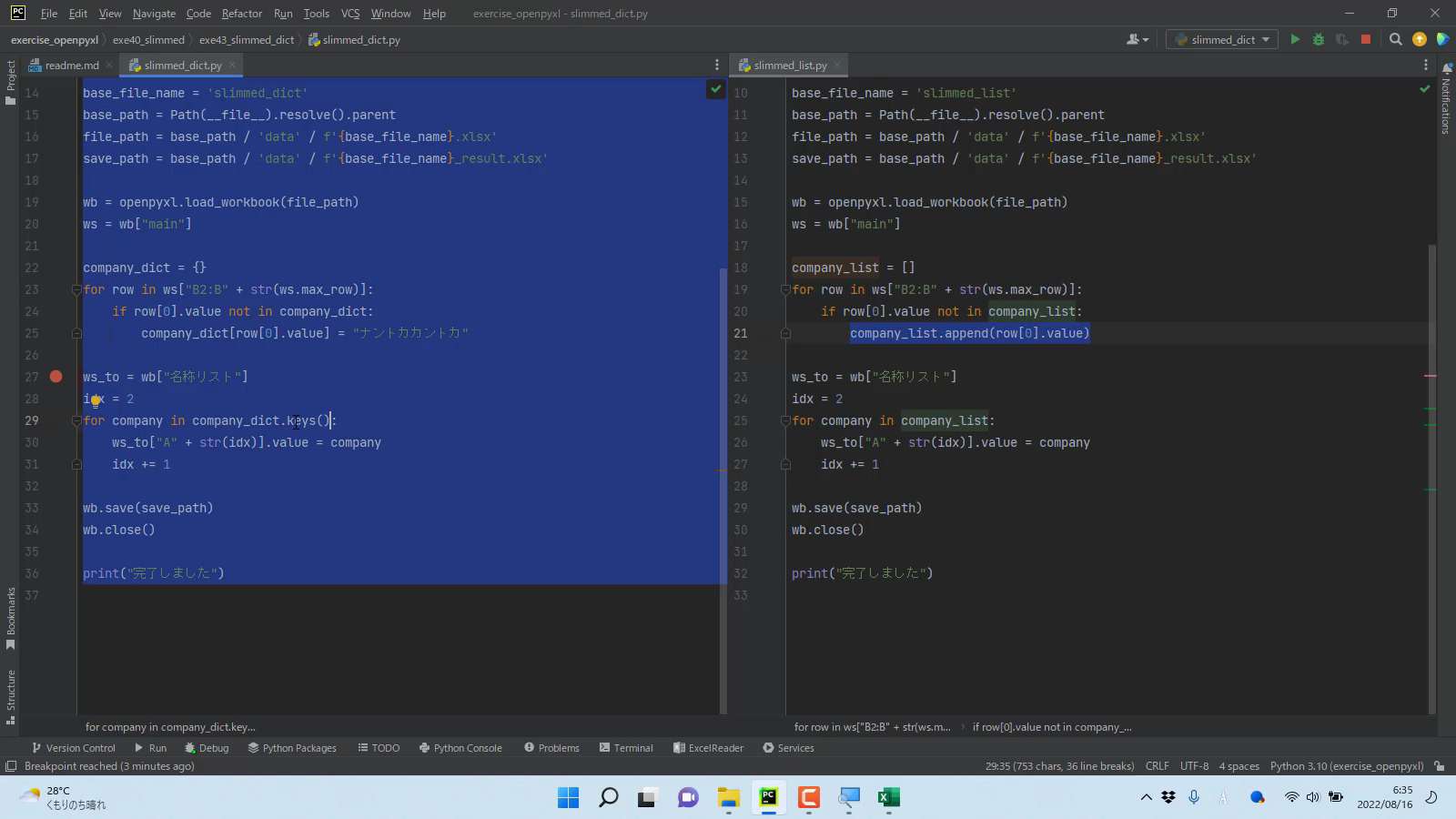1456x819 pixels.
Task: Remove the breakpoint on line 27
Action: pos(56,377)
